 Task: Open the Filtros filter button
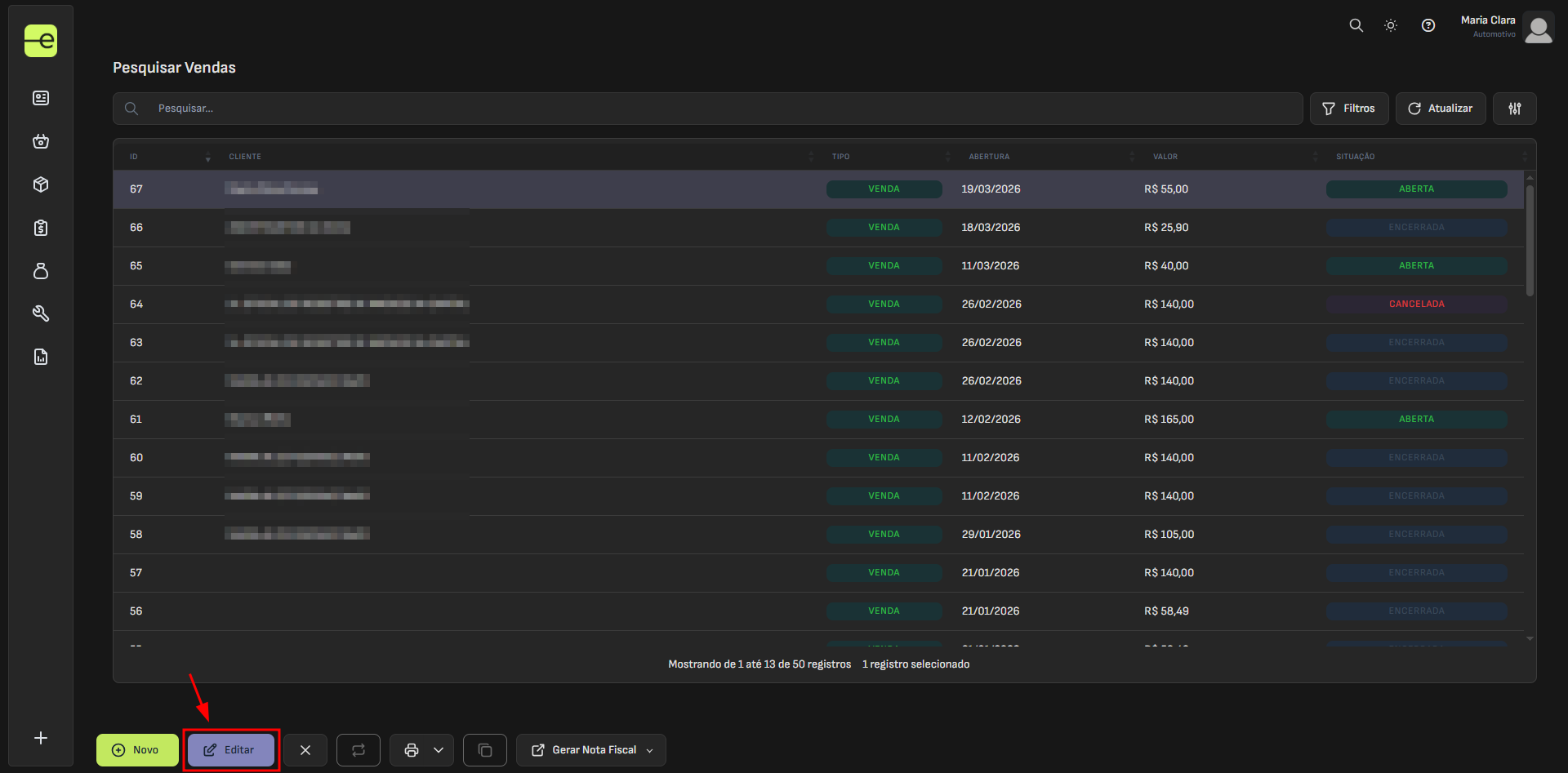point(1348,109)
